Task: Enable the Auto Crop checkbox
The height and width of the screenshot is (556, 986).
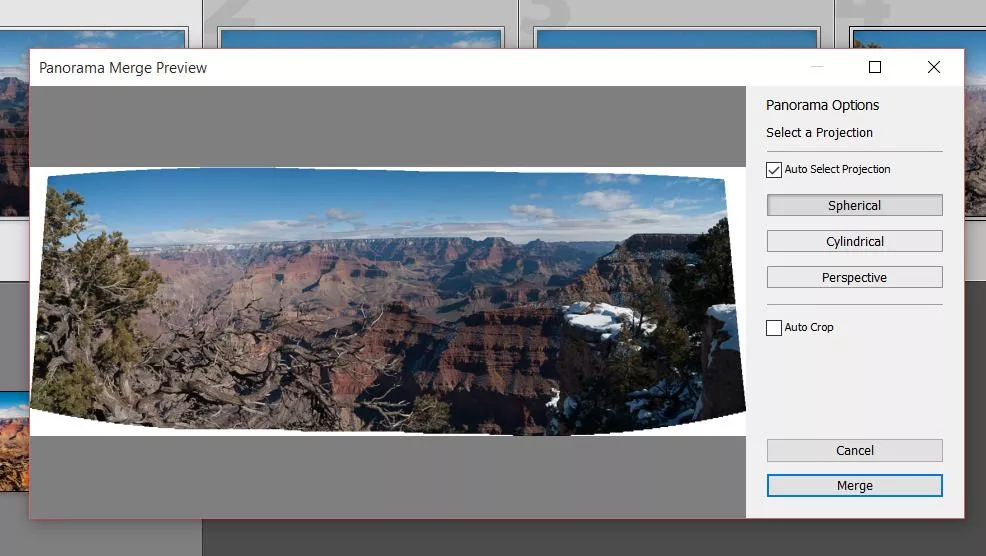Action: [x=773, y=328]
